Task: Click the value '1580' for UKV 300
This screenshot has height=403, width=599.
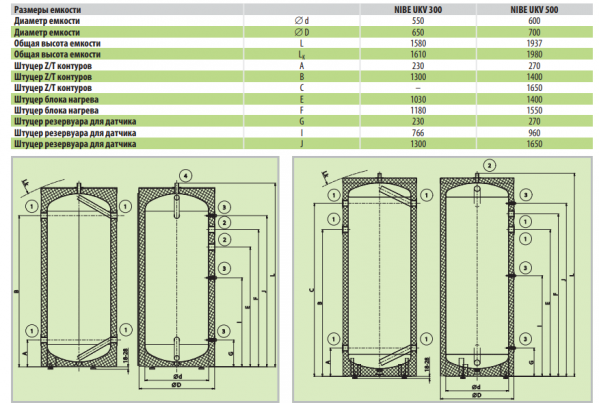Action: coord(418,43)
